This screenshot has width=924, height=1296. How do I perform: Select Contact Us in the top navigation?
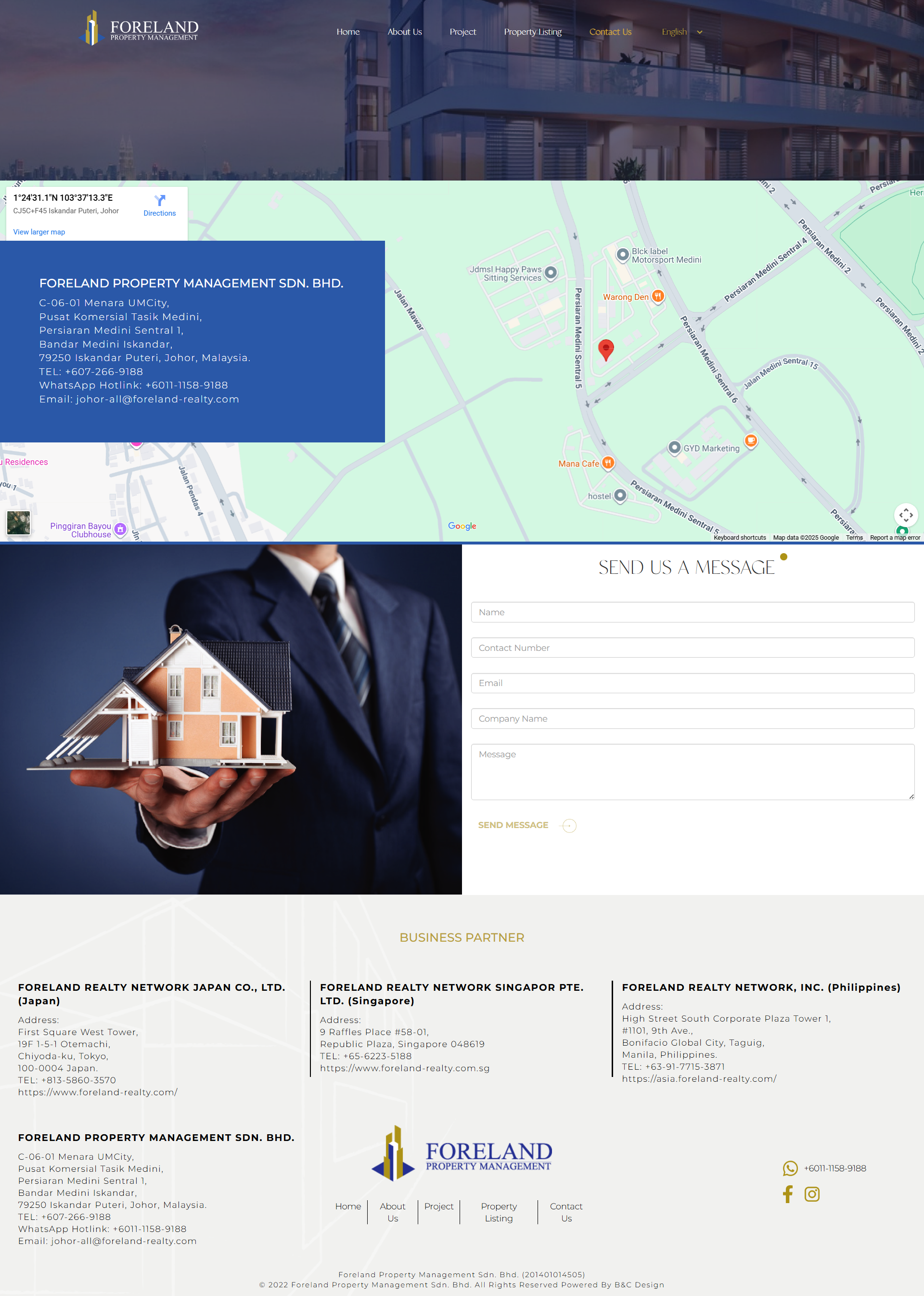click(x=610, y=32)
